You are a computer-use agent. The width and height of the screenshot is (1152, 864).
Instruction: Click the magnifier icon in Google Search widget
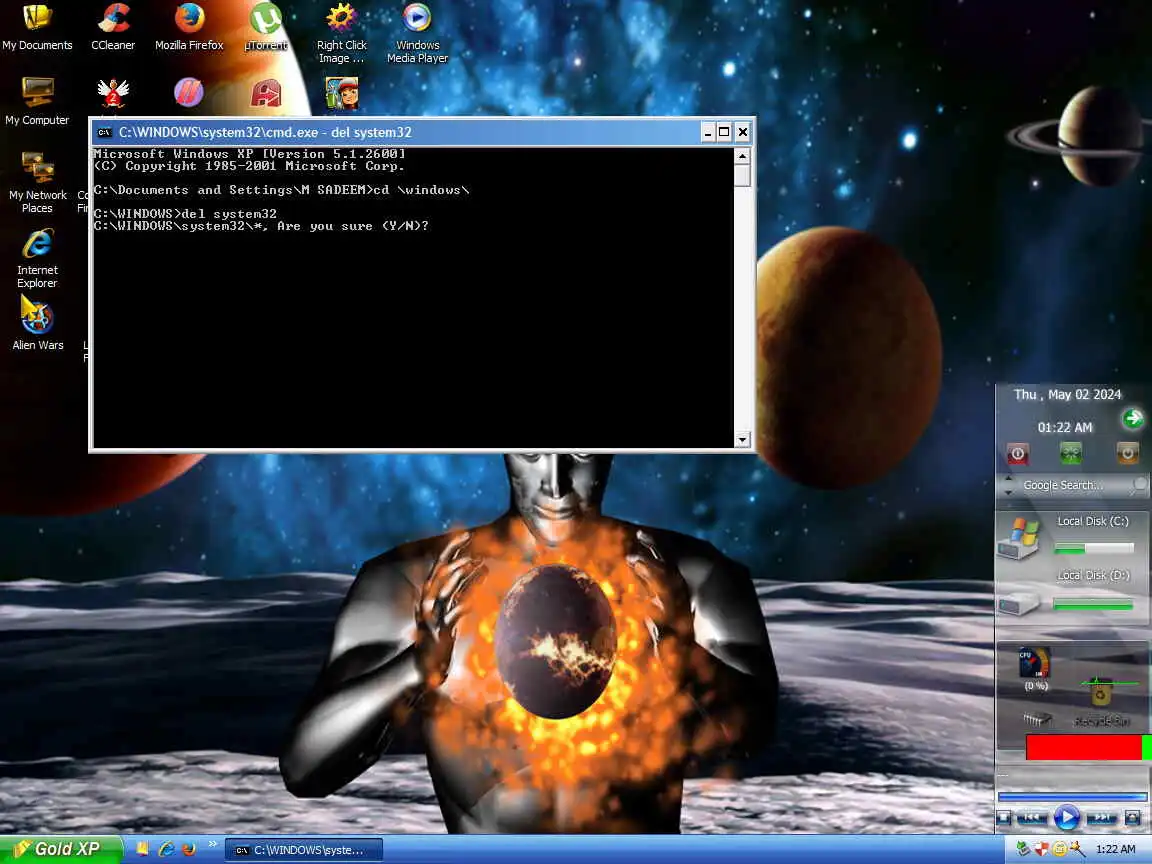coord(1139,484)
